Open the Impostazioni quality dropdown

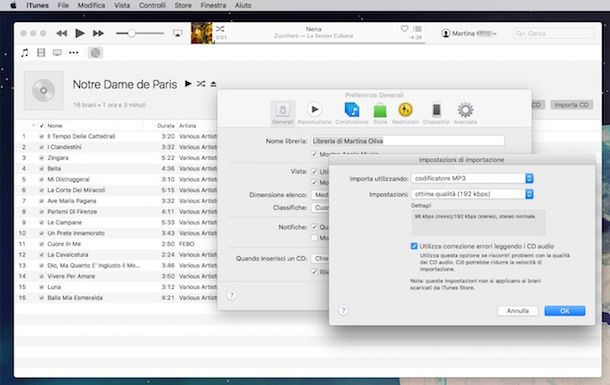point(472,194)
